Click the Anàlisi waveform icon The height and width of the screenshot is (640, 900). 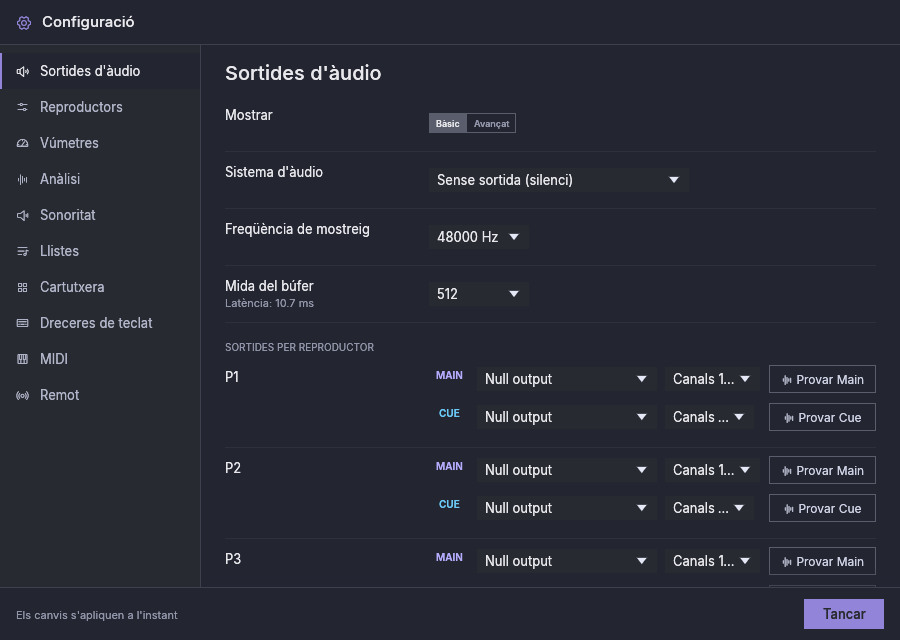tap(22, 180)
